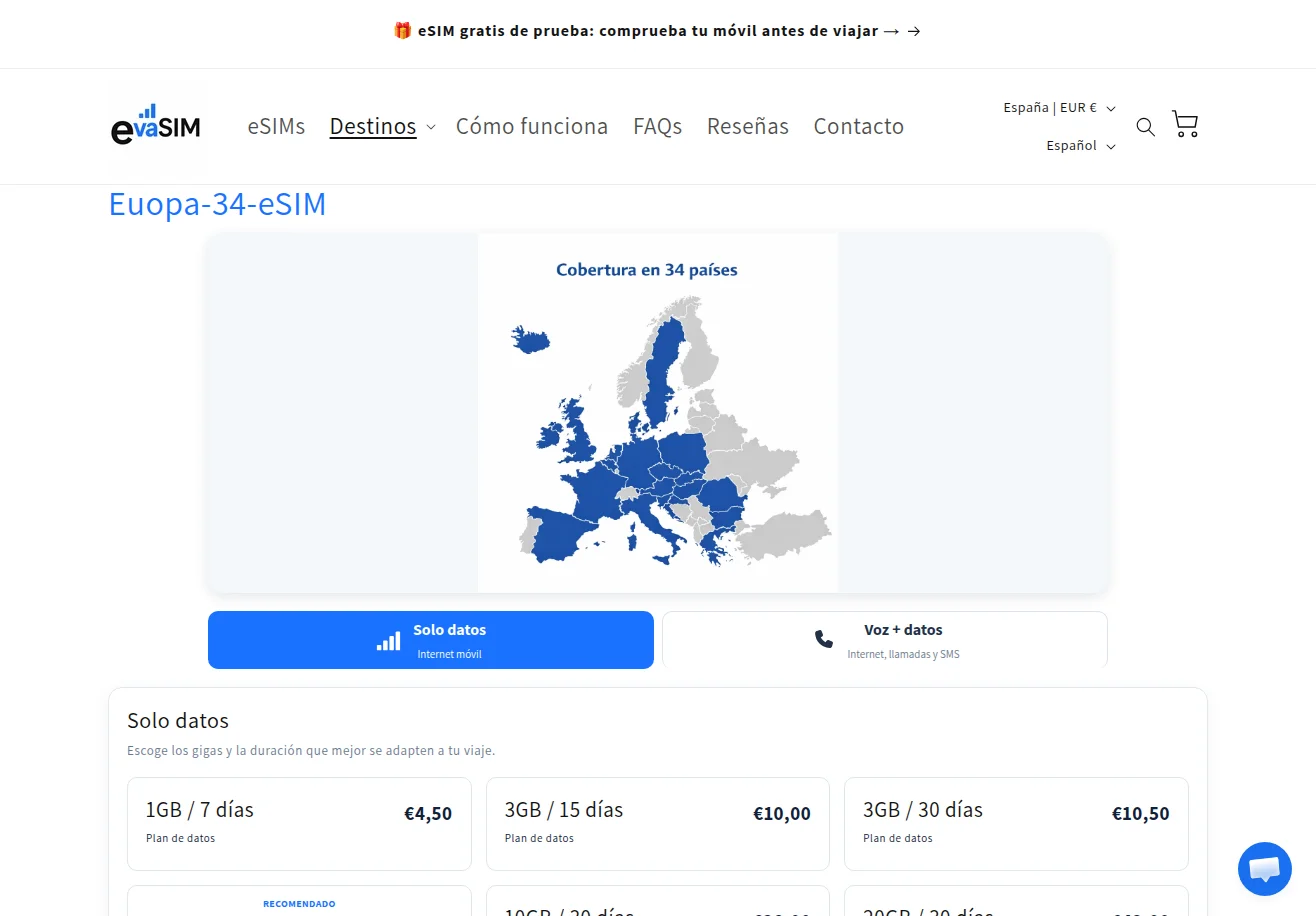Click the €10,00 price
Viewport: 1316px width, 916px height.
pos(782,814)
